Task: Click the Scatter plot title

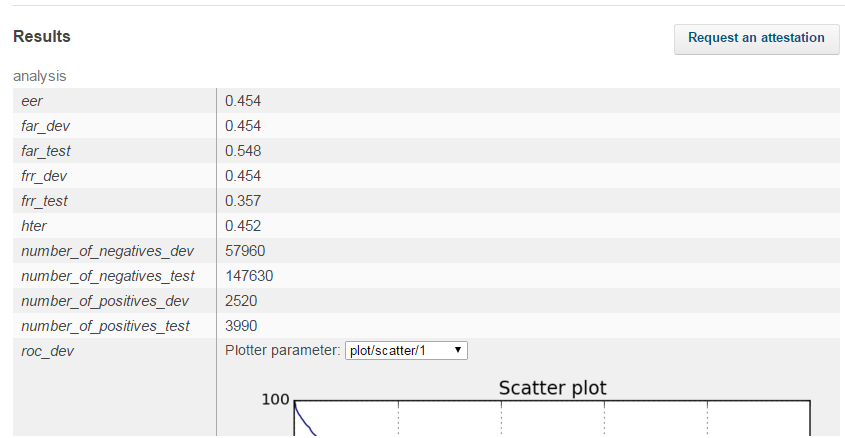Action: (x=552, y=388)
